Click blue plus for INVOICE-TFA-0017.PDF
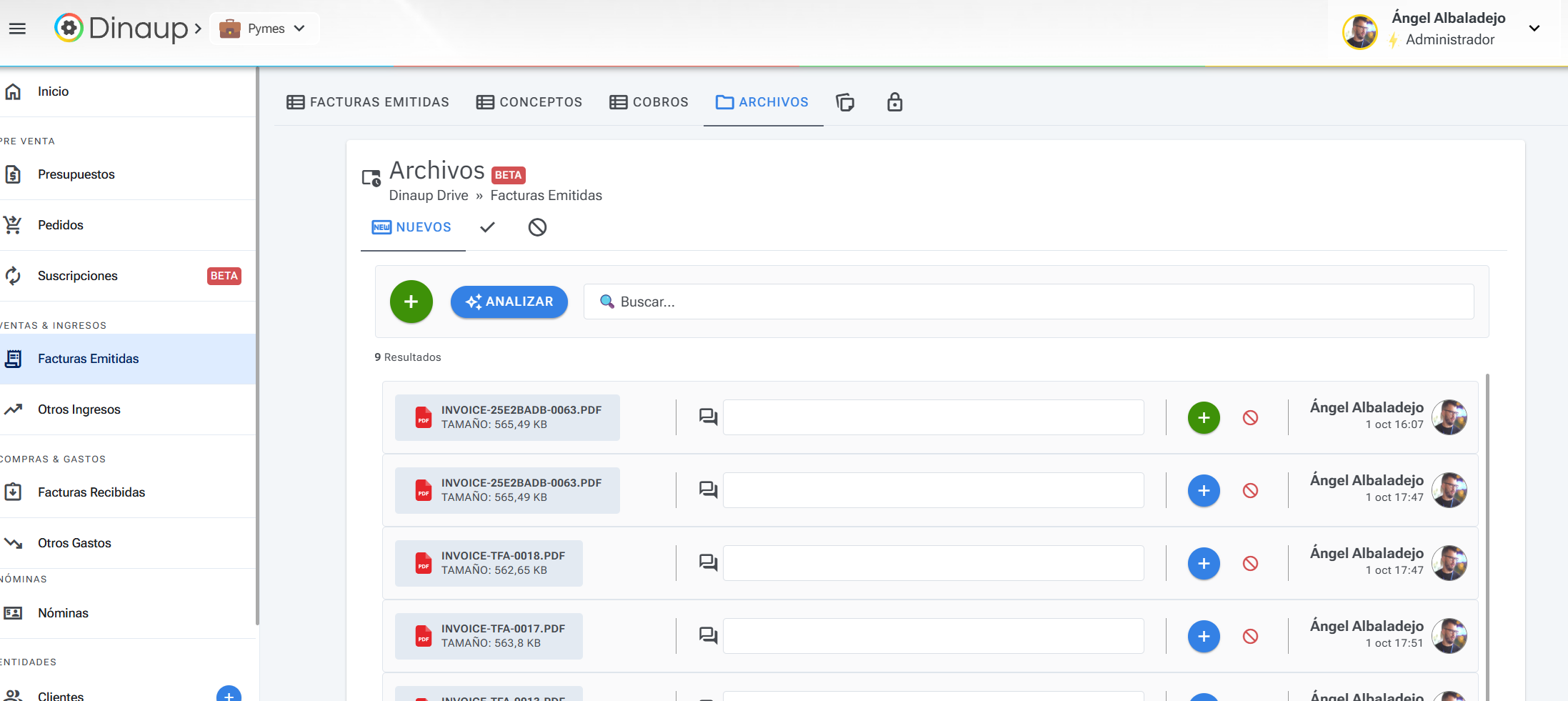This screenshot has width=1568, height=701. pyautogui.click(x=1204, y=637)
